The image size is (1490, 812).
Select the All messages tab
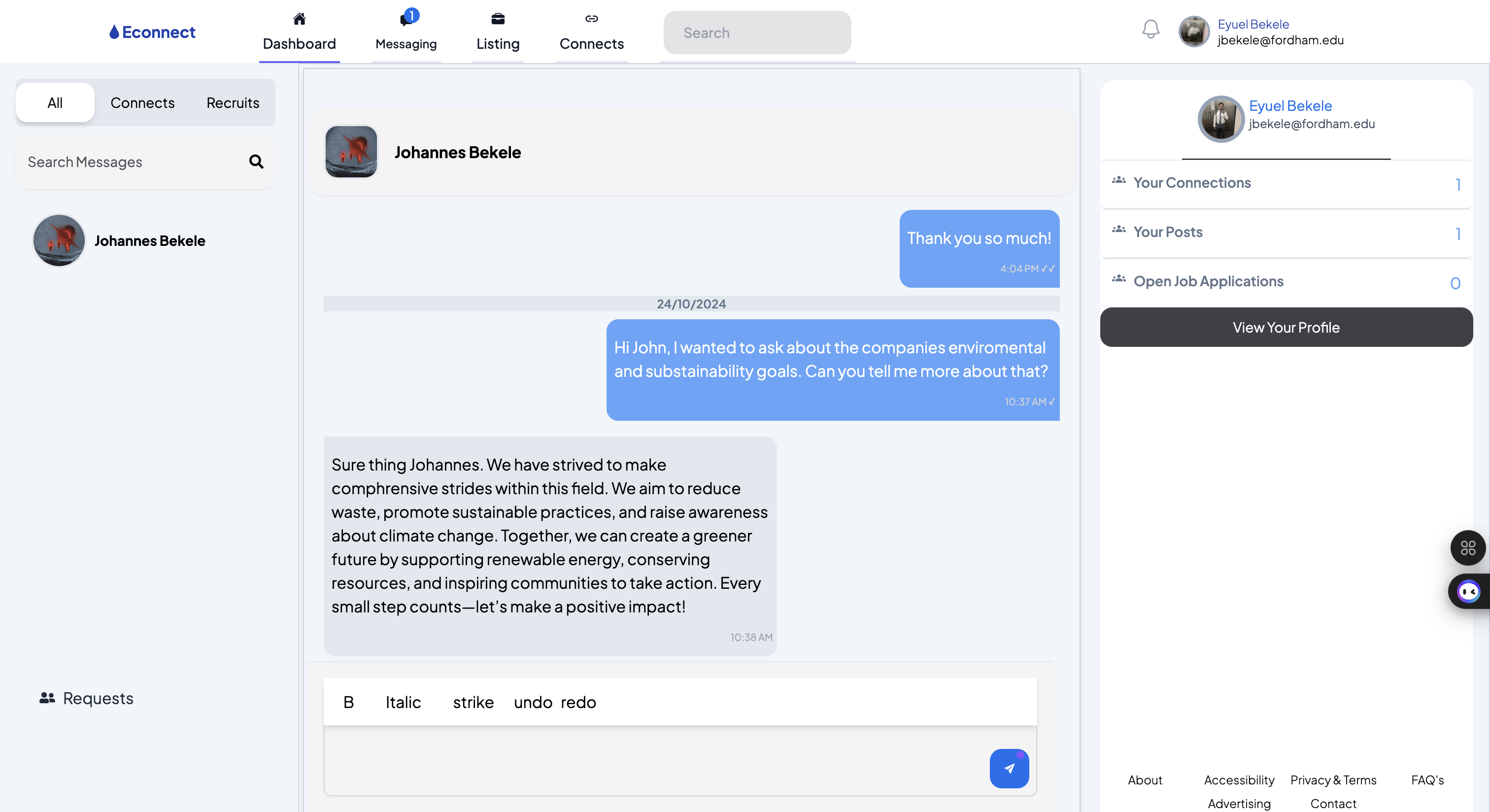coord(55,102)
